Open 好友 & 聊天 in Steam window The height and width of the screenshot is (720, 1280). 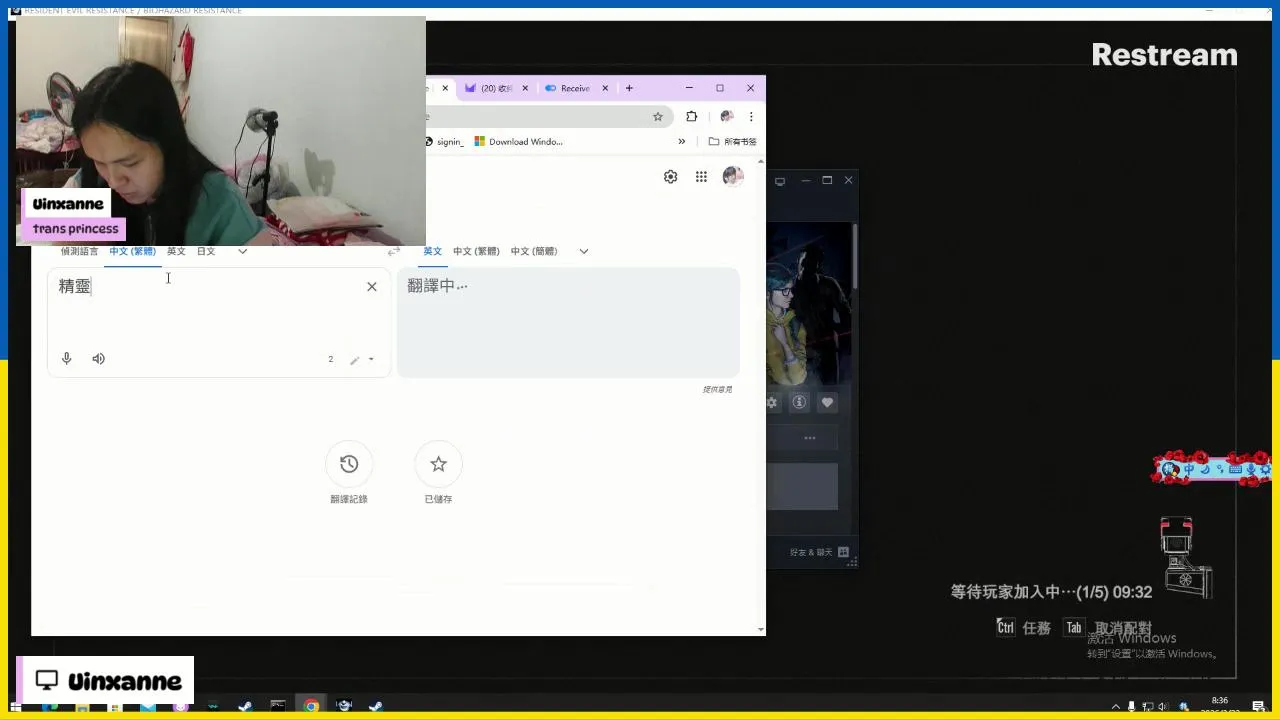819,552
